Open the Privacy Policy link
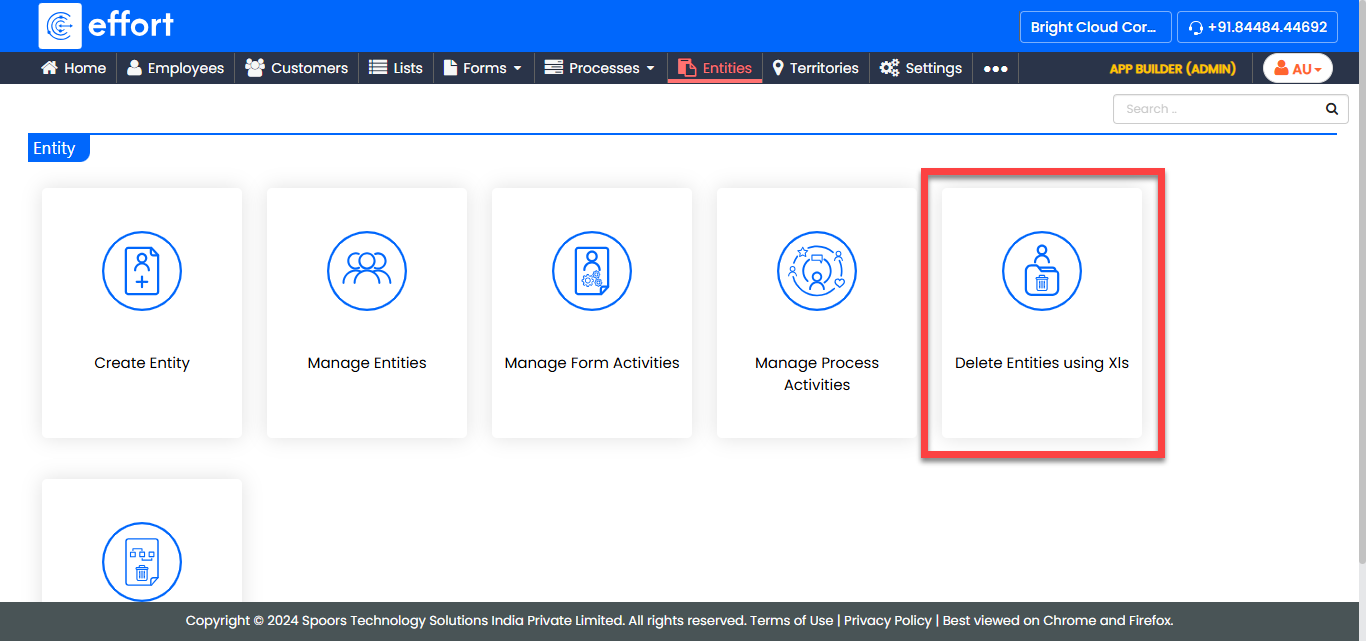The width and height of the screenshot is (1366, 641). pyautogui.click(x=887, y=620)
